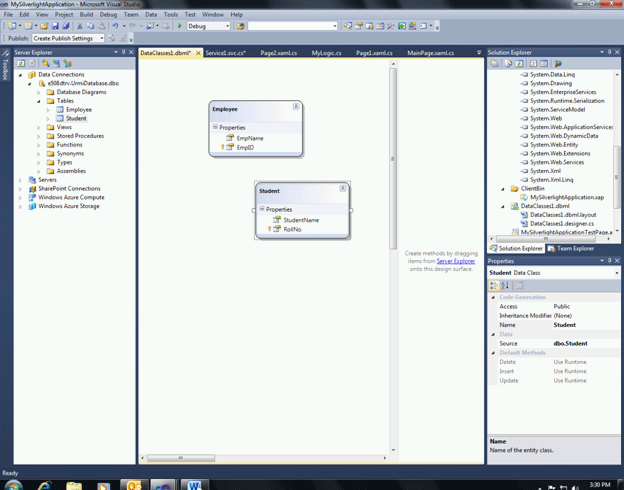Close the DataClasses1.dbml tab
624x490 pixels.
point(198,53)
